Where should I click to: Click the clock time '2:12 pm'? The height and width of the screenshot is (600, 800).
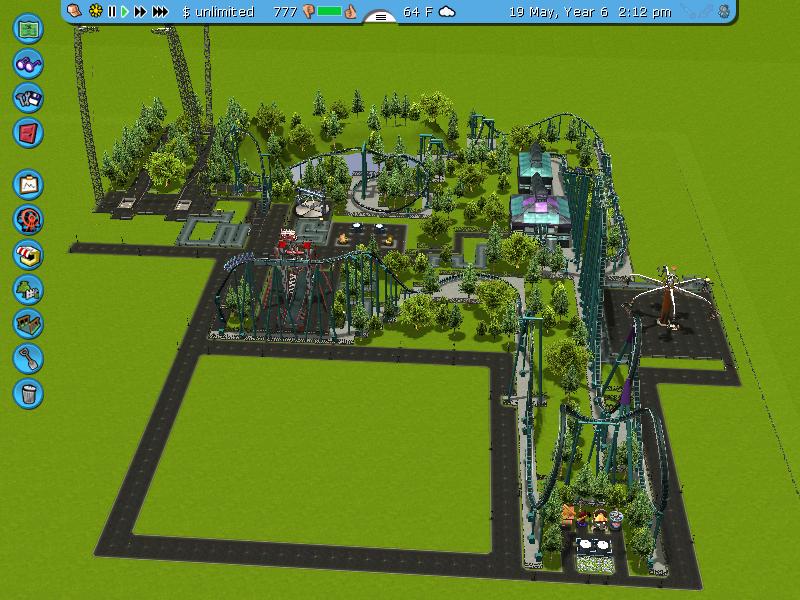click(x=644, y=12)
